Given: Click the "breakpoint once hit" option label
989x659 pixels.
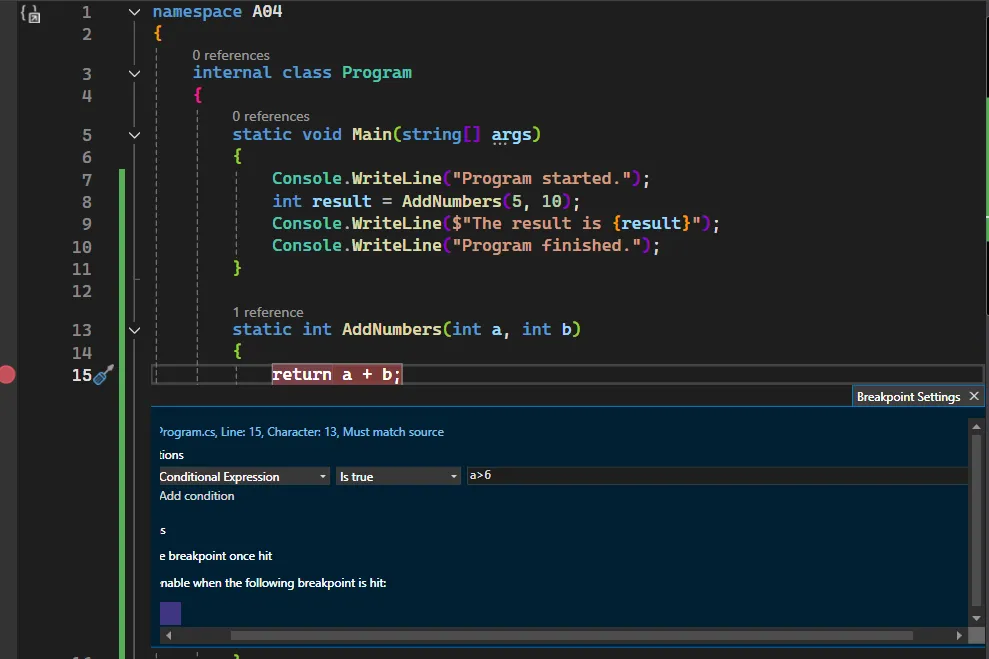Looking at the screenshot, I should point(216,556).
